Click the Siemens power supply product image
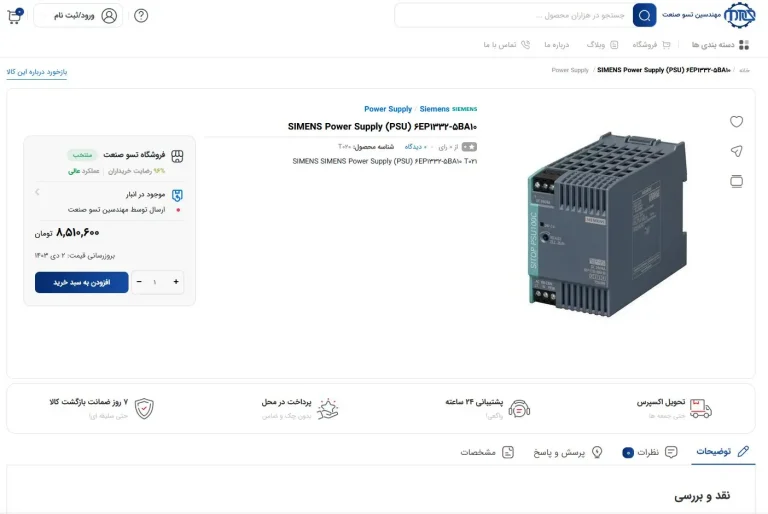Screen dimensions: 768x514 607,222
